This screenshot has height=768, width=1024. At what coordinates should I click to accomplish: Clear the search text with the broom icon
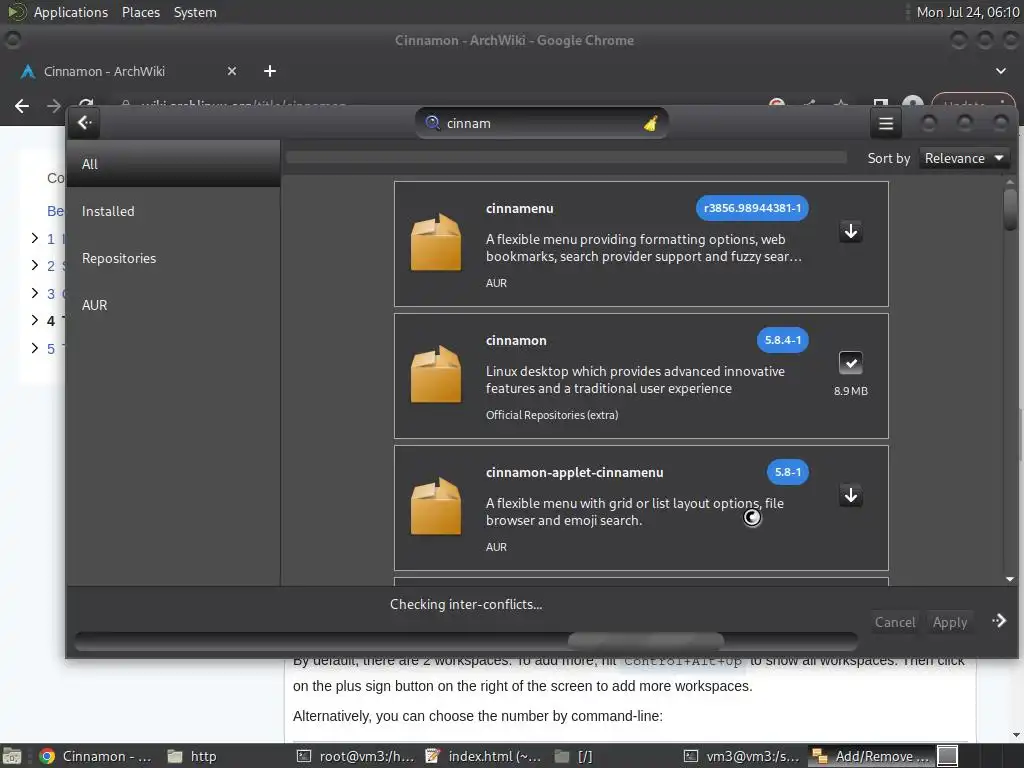650,123
